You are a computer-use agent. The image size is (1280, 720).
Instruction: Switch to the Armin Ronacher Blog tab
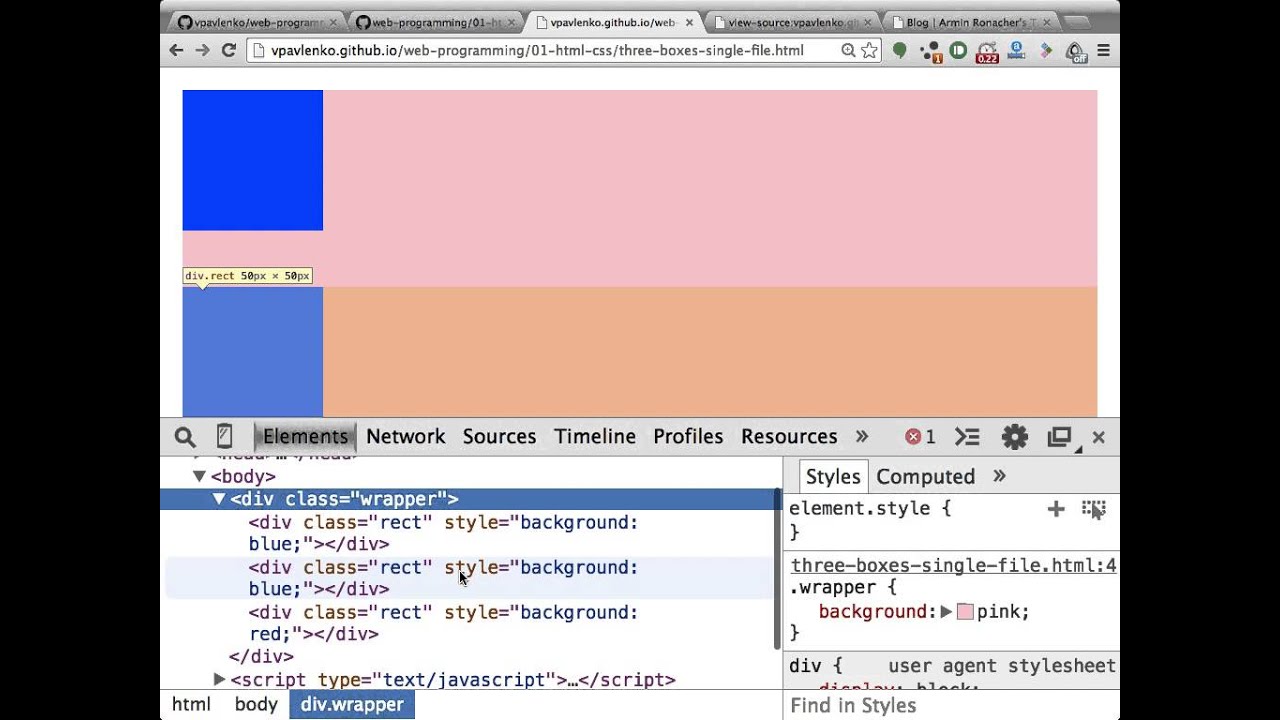coord(970,22)
